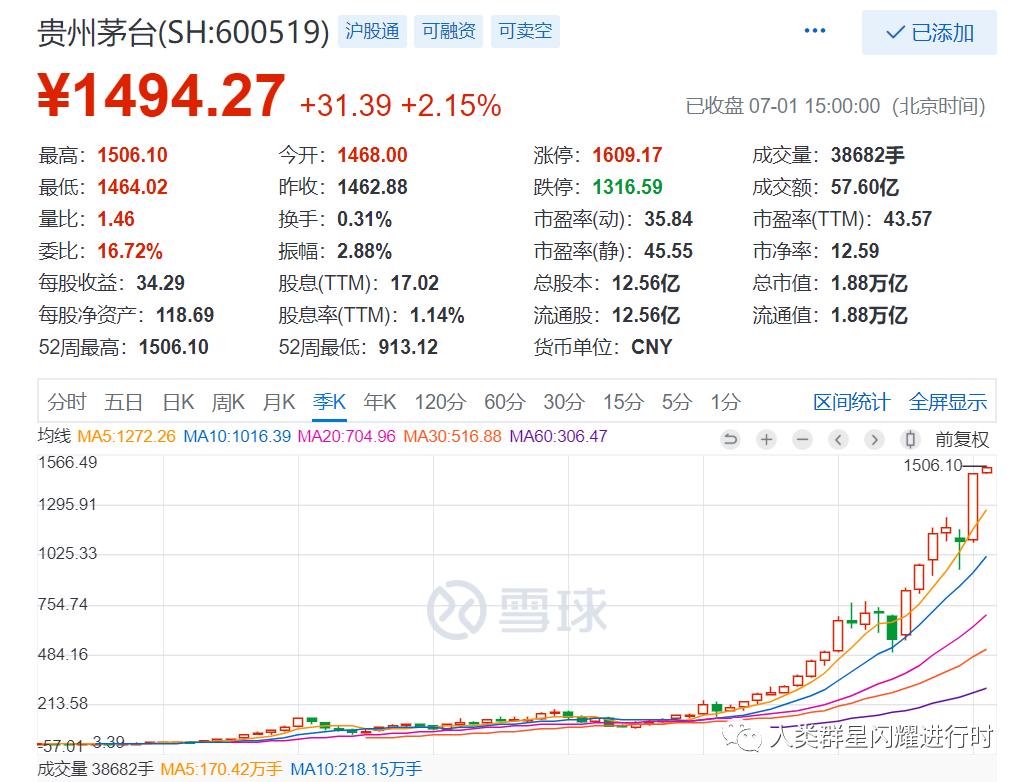
Task: Click the latest candlestick marked 1506.10
Action: tap(987, 470)
